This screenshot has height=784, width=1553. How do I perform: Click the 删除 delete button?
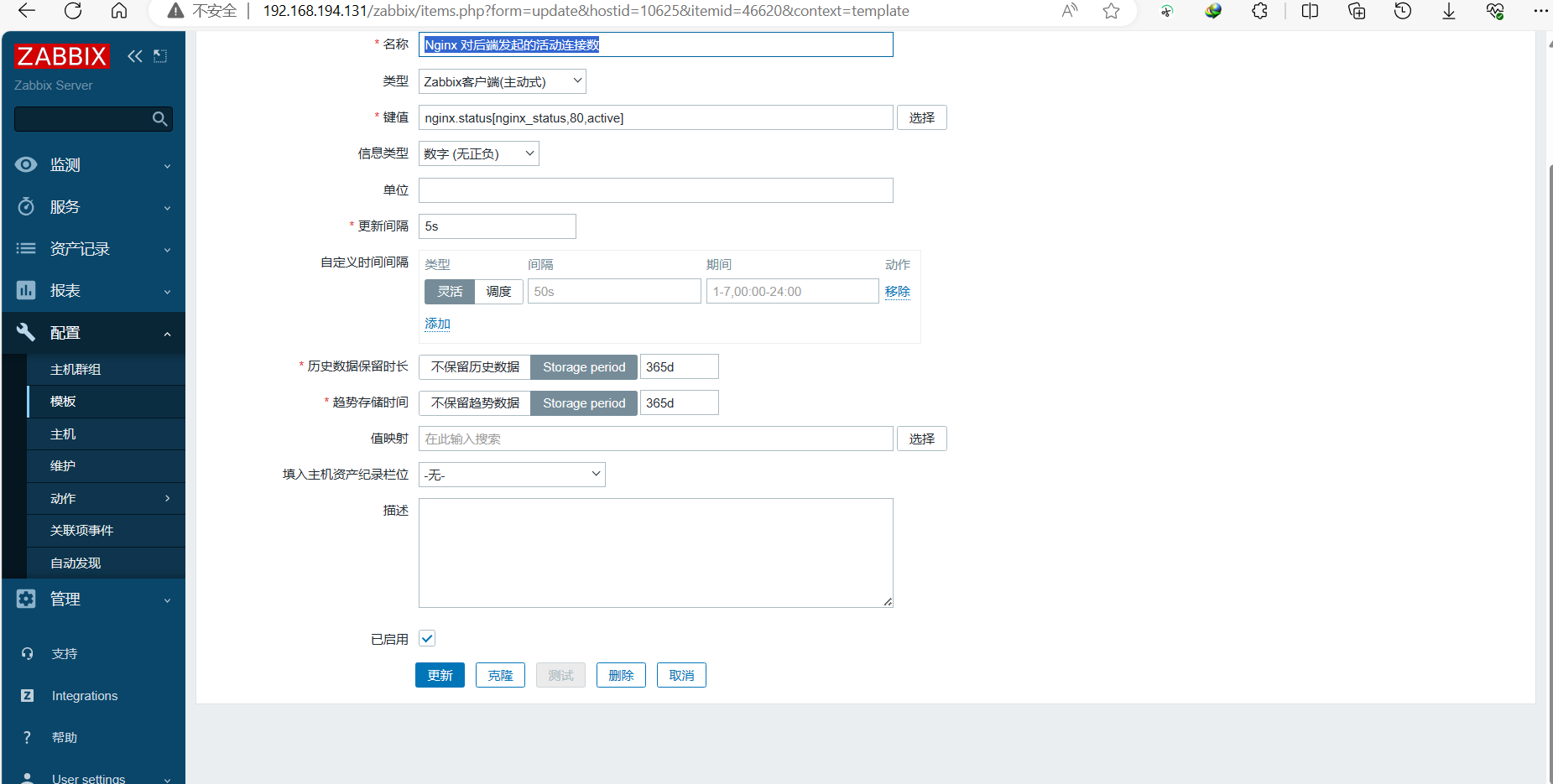point(621,675)
